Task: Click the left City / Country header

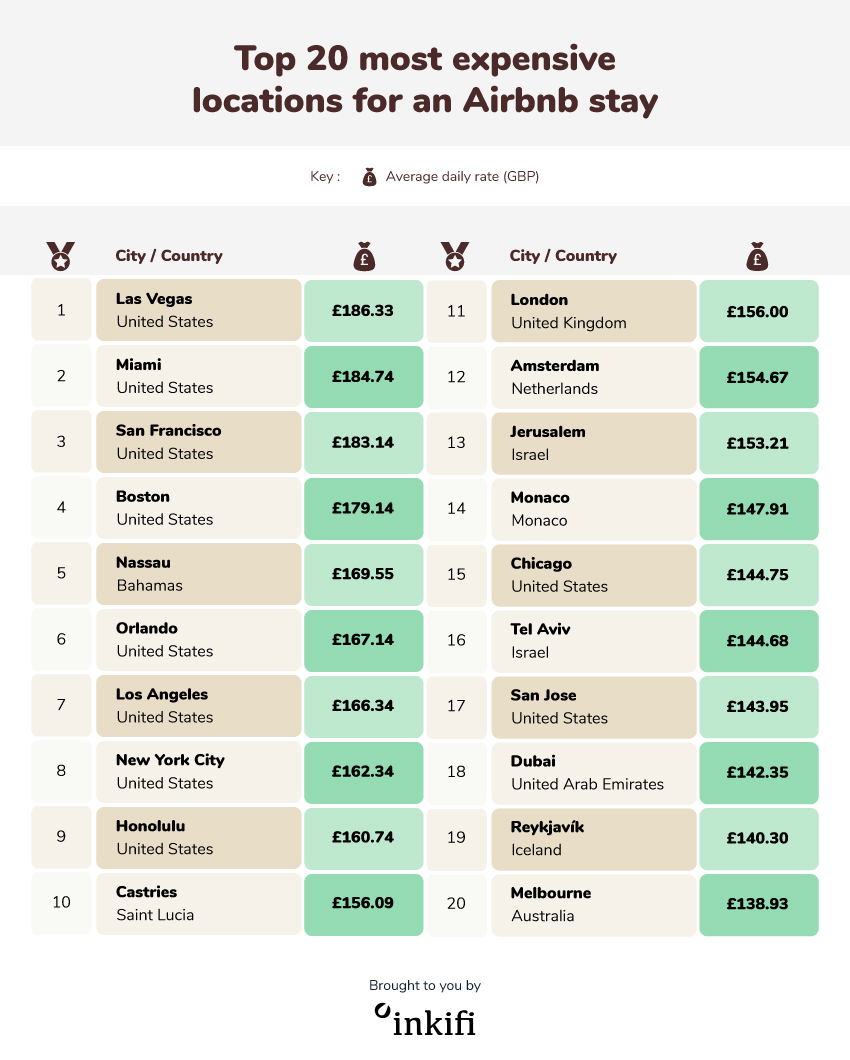Action: click(x=169, y=256)
